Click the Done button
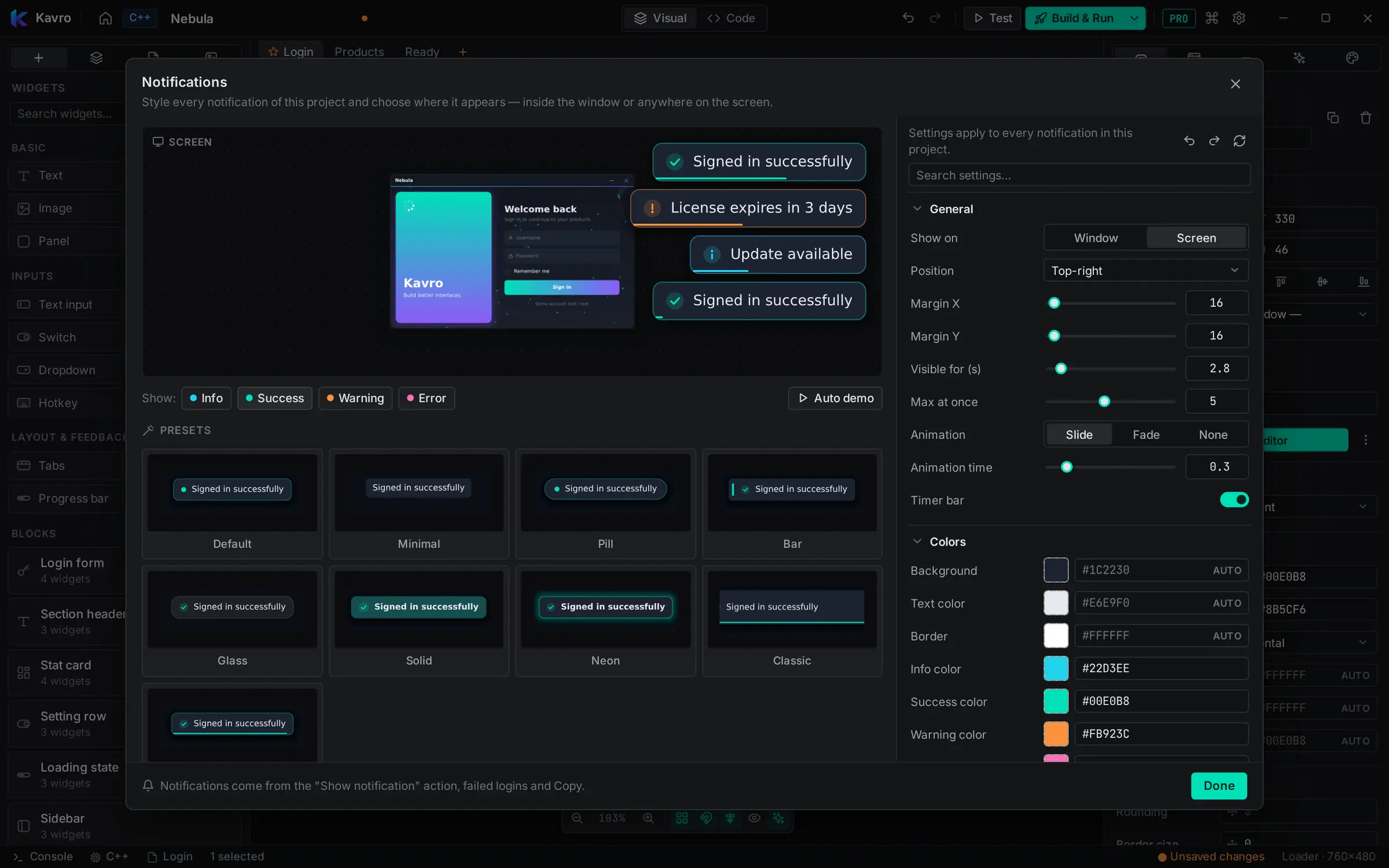 coord(1218,785)
